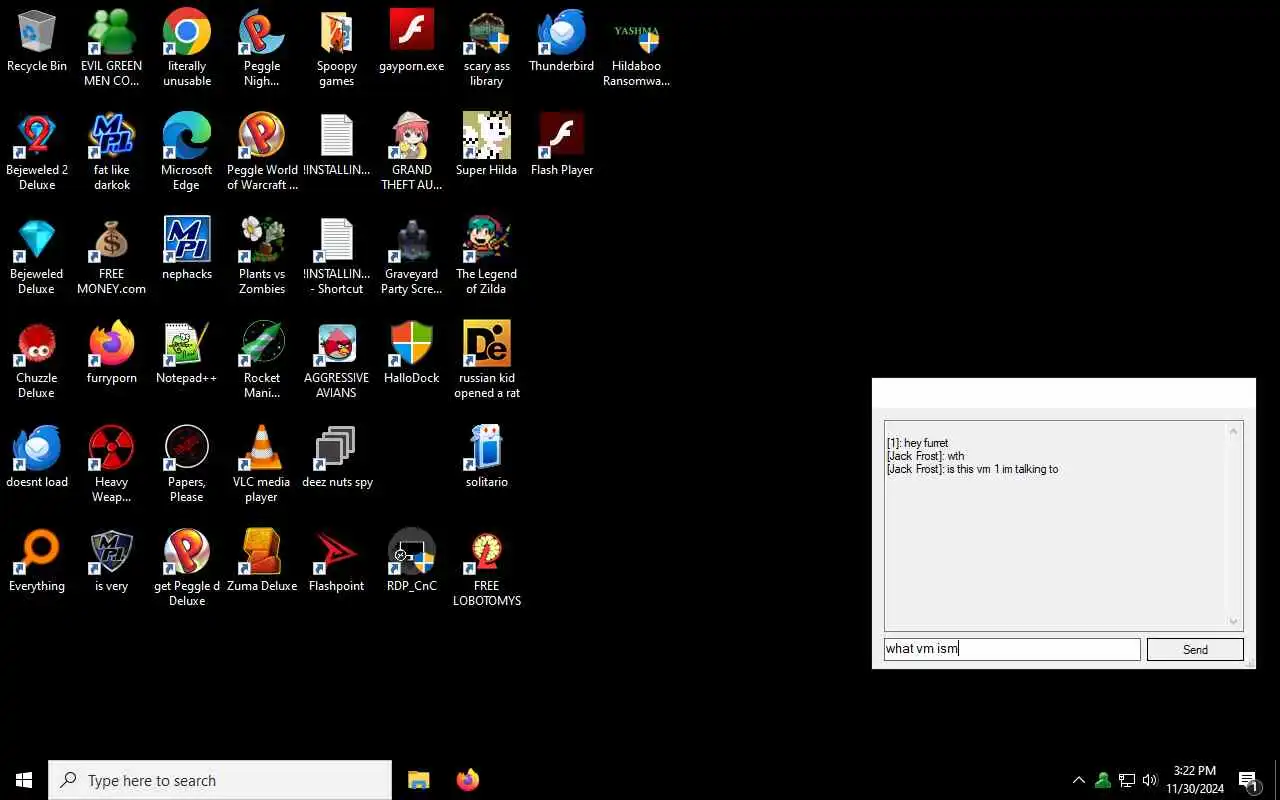Select the 'scary ass library' icon

coord(487,48)
